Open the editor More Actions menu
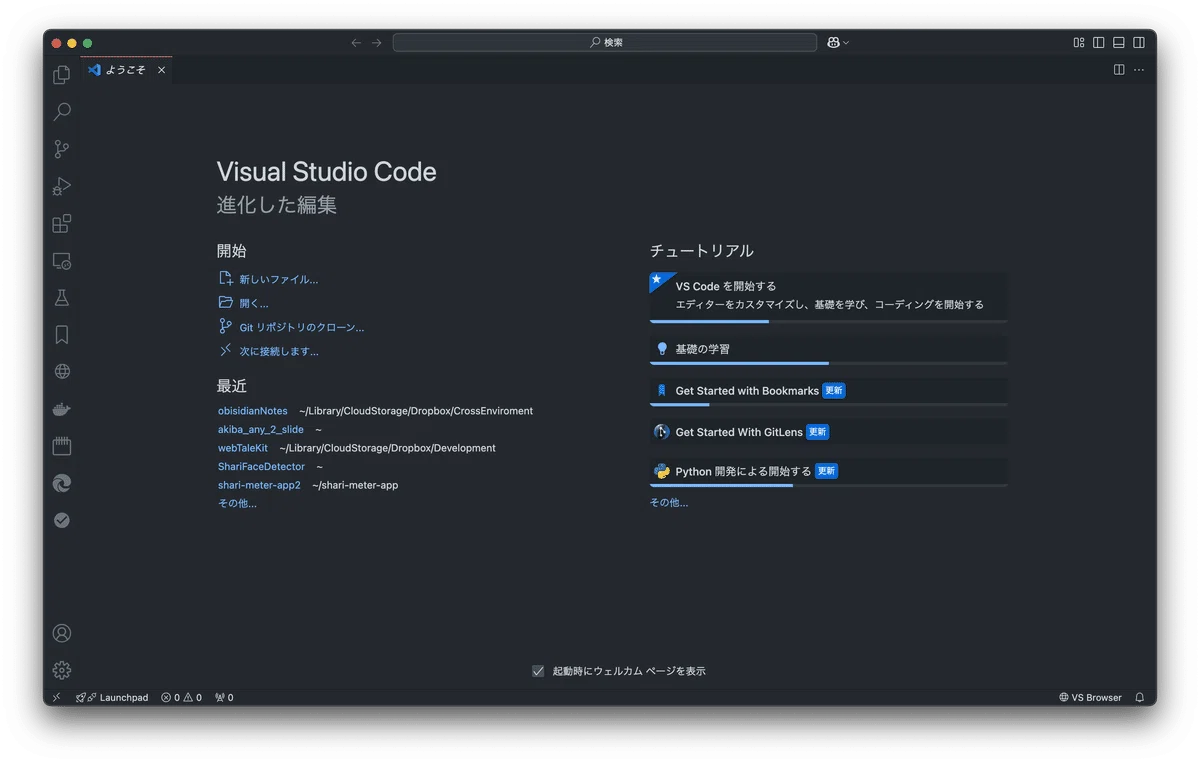 (1139, 70)
